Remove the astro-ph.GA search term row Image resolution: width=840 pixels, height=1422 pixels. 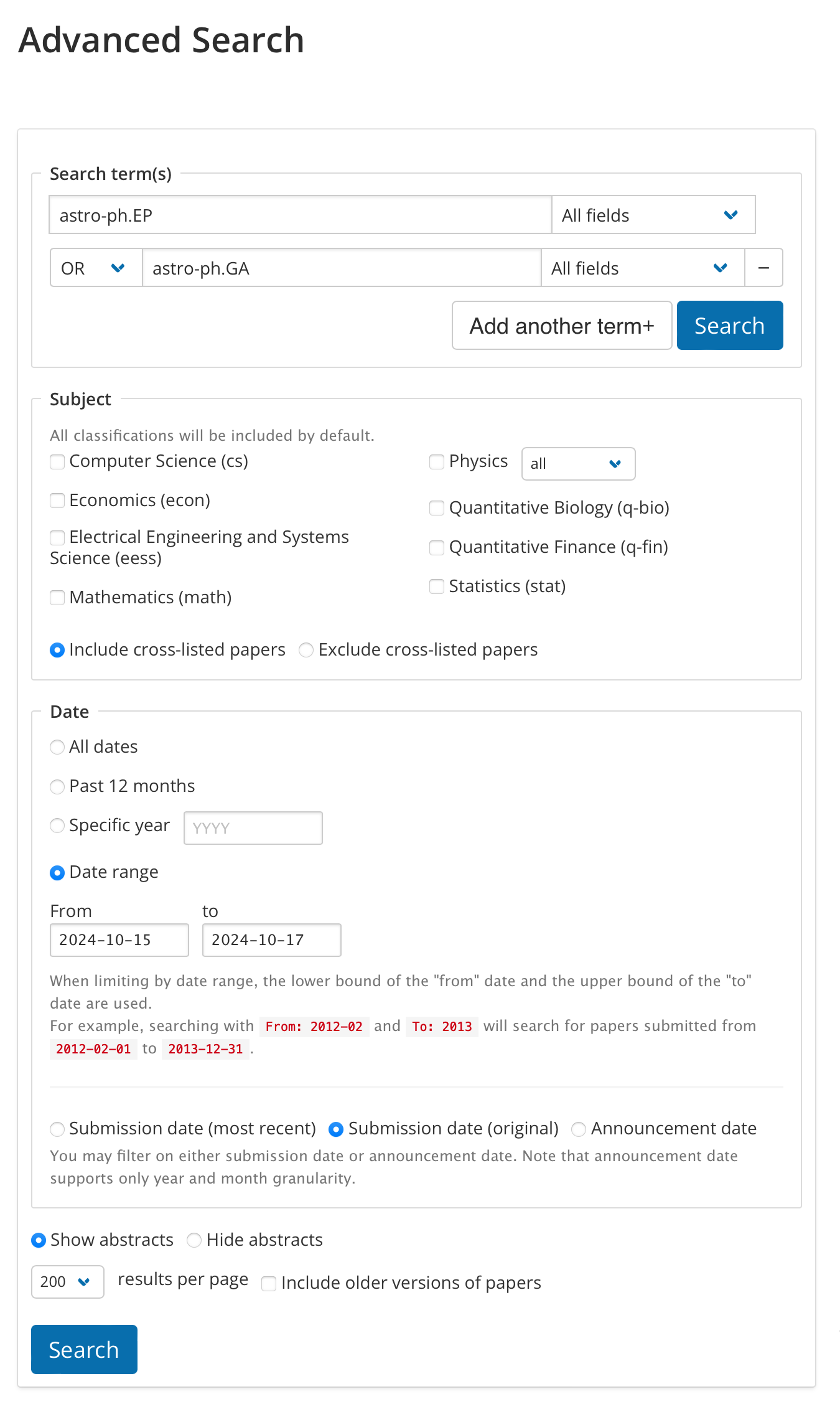[763, 268]
